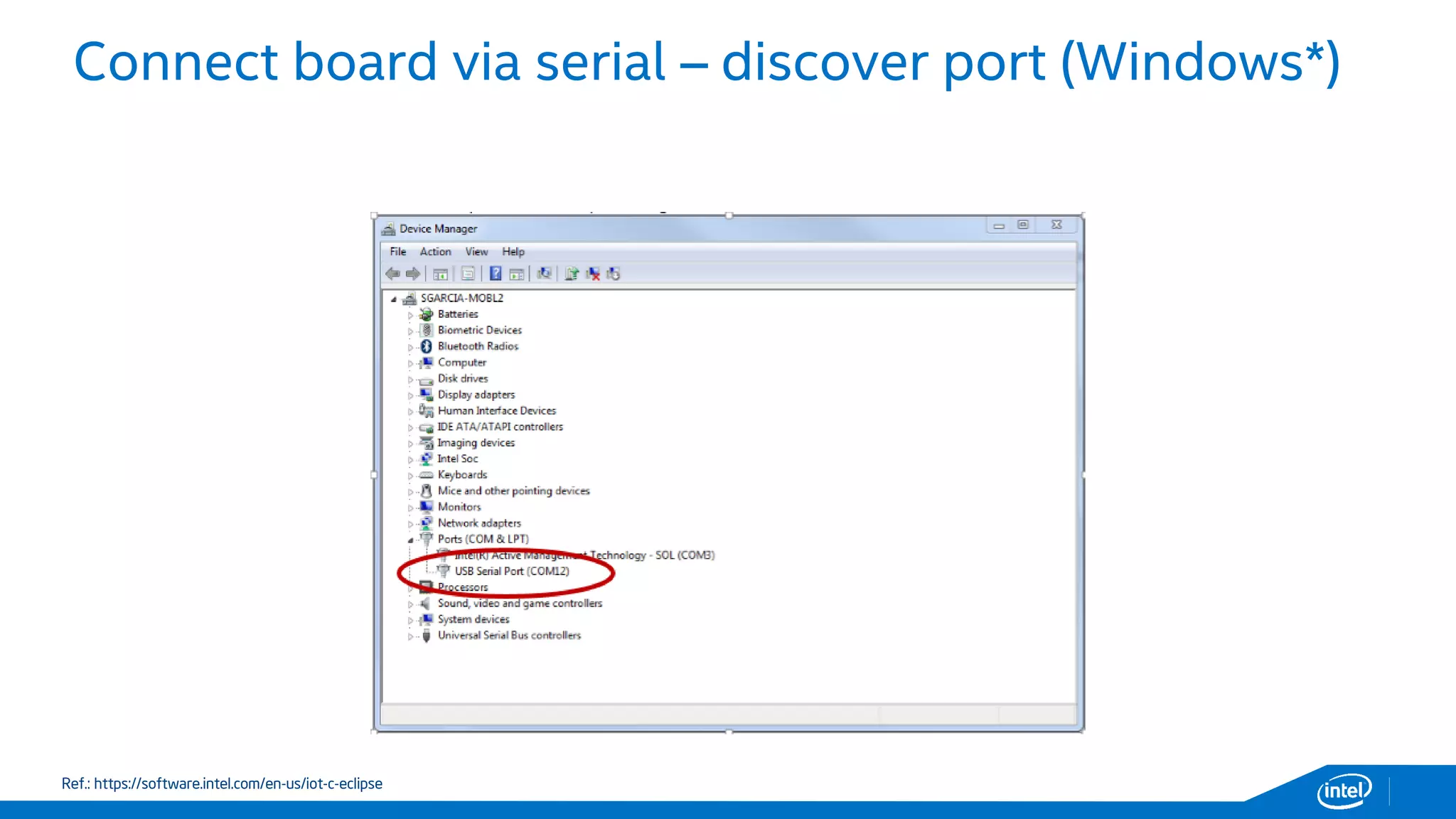Image resolution: width=1456 pixels, height=819 pixels.
Task: Click the Human Interface Devices icon
Action: [x=426, y=411]
